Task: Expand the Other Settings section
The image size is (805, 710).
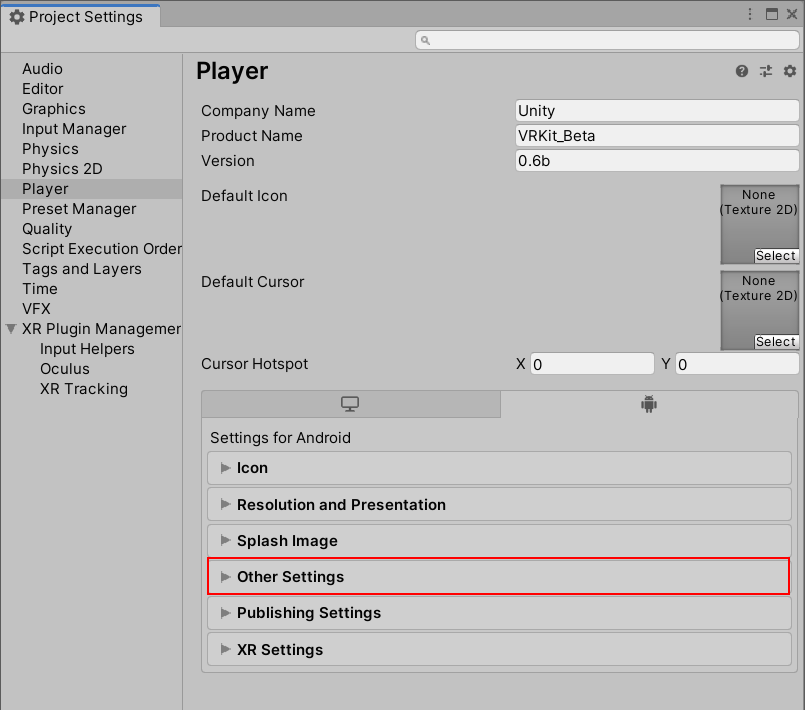Action: pos(290,577)
